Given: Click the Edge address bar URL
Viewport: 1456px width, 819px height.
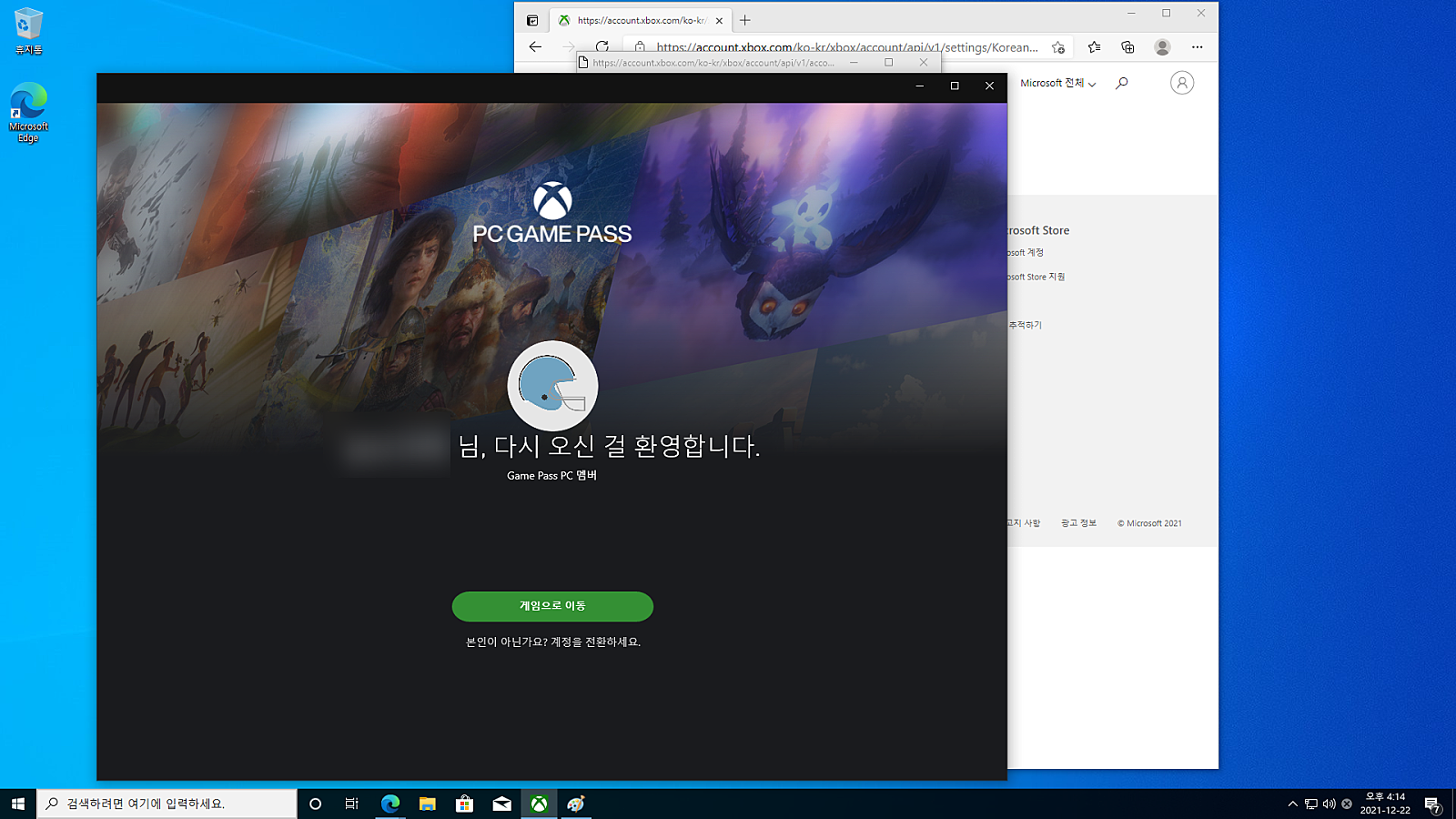Looking at the screenshot, I should [847, 47].
